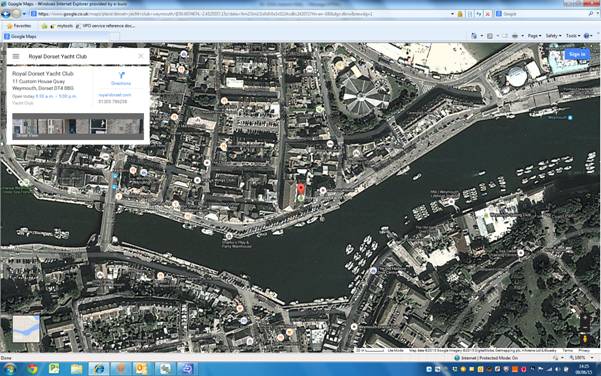Open the service reference doc favorites link

[105, 26]
